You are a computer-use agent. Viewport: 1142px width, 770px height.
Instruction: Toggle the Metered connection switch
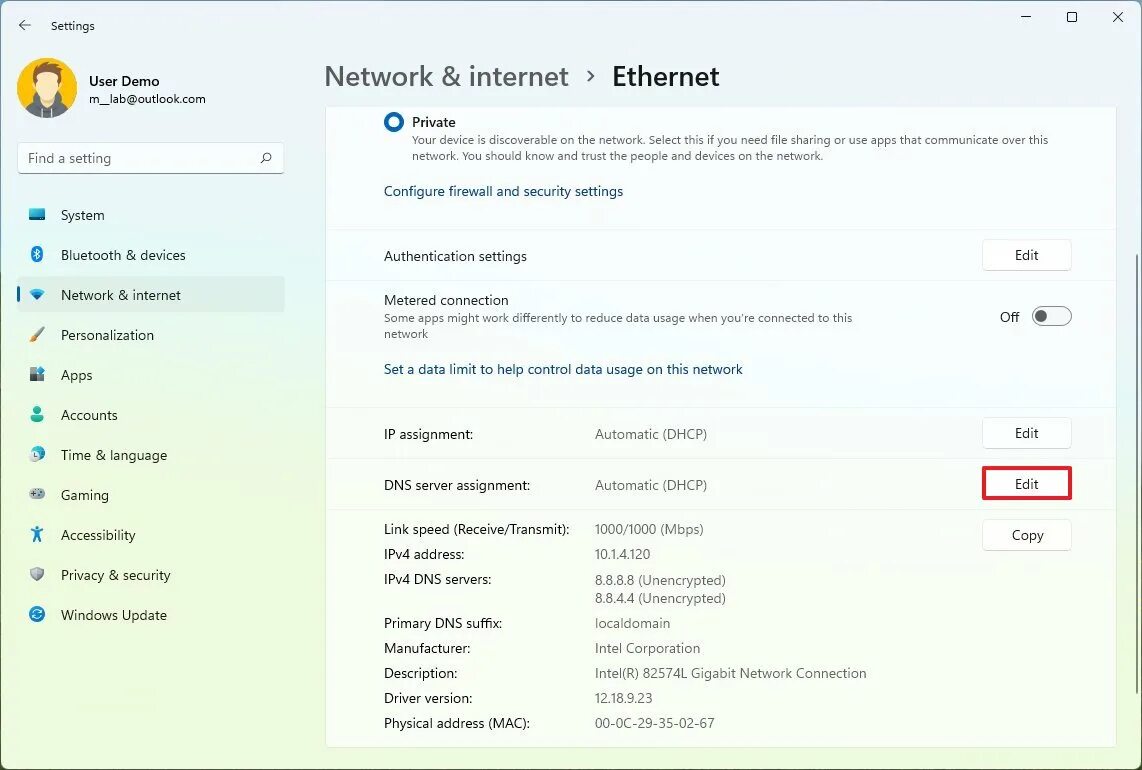pos(1051,317)
